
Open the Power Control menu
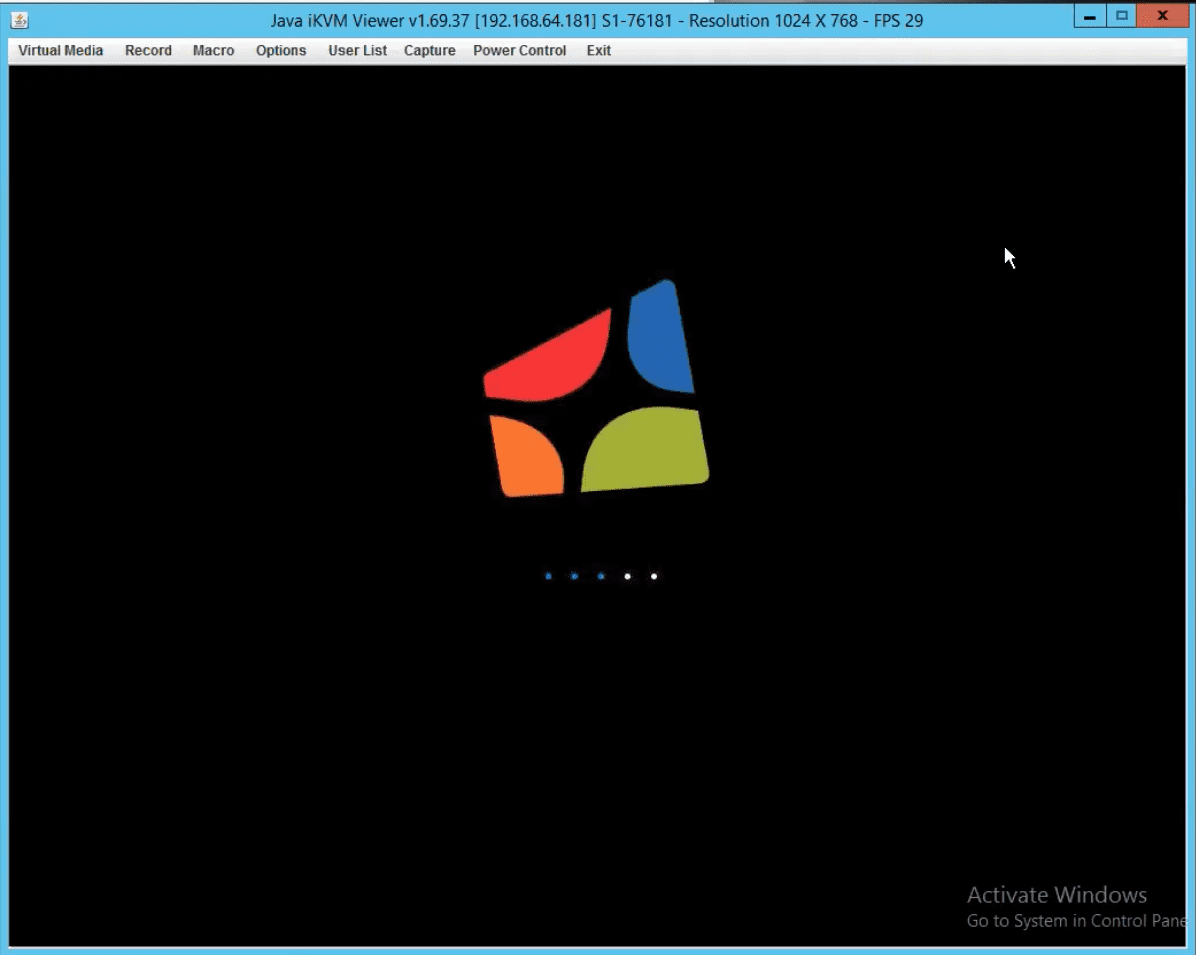point(519,50)
